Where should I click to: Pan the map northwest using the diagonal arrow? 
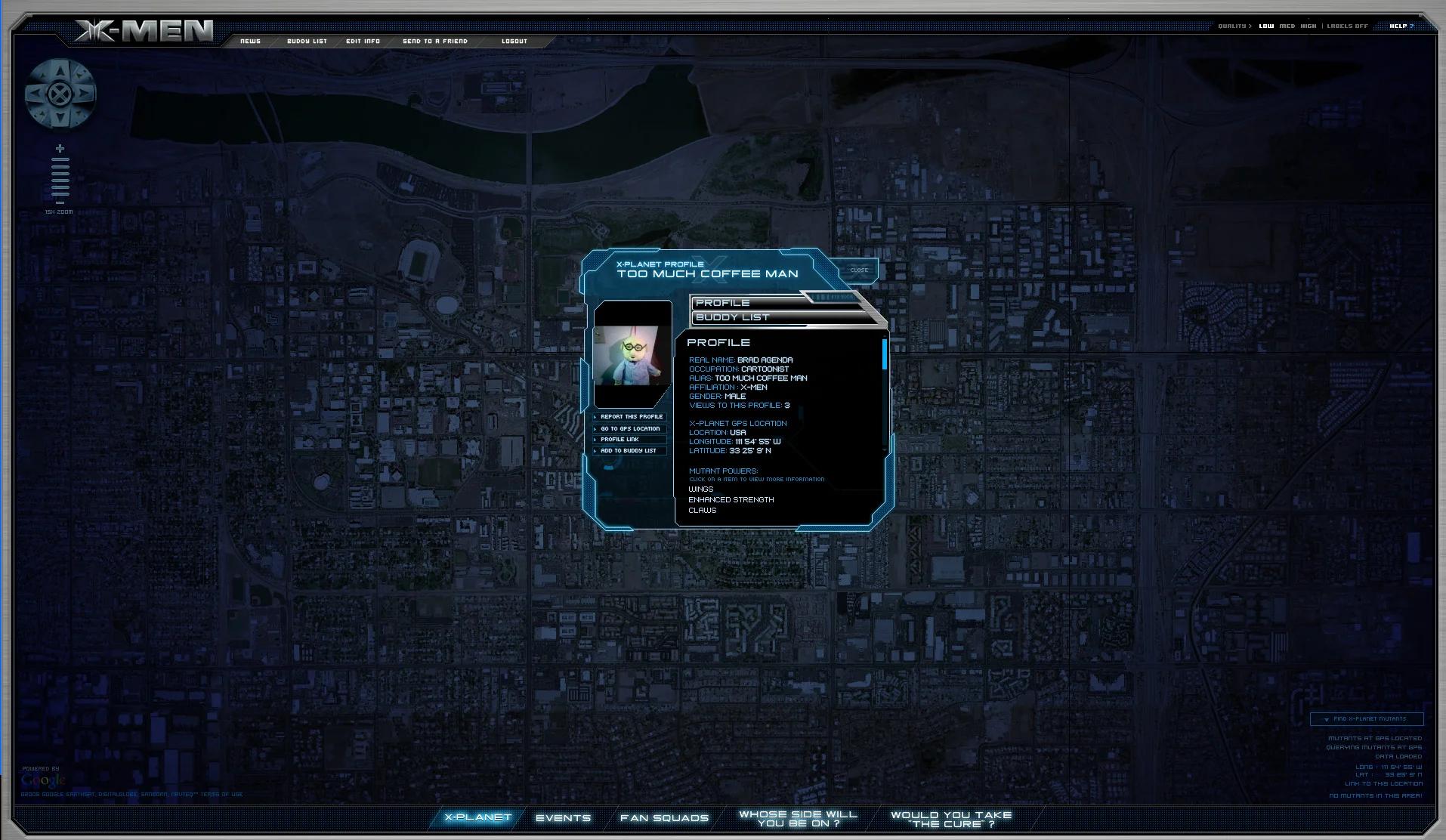coord(43,76)
